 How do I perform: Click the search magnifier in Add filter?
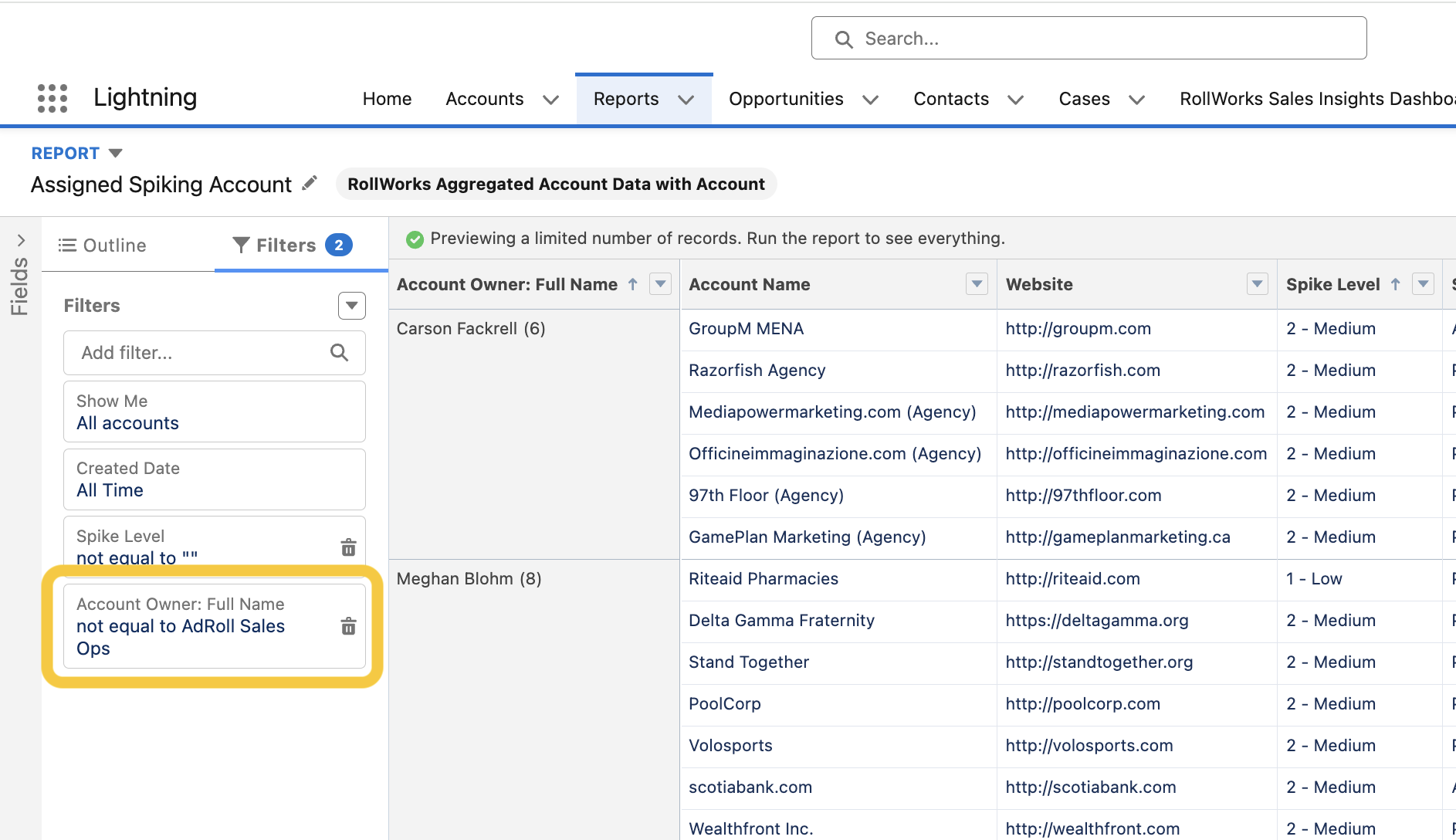pyautogui.click(x=339, y=353)
